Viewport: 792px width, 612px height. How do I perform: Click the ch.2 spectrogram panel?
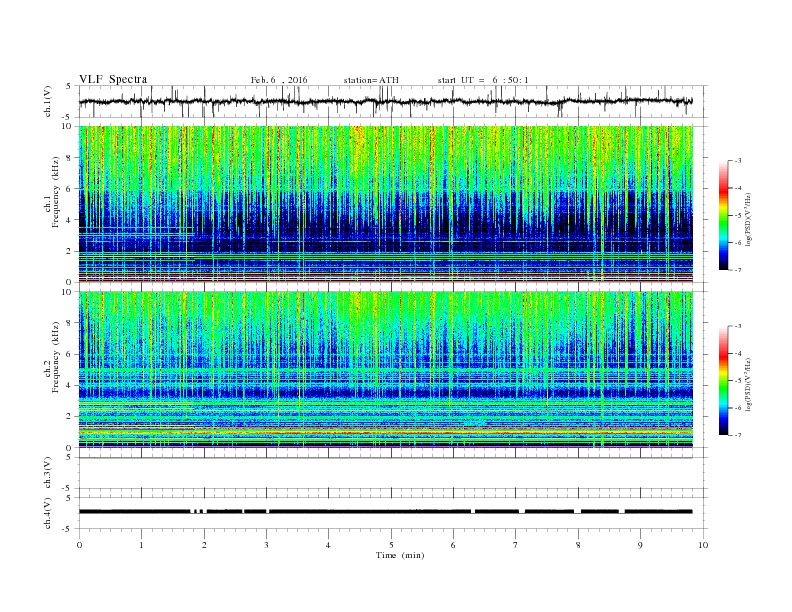(x=386, y=370)
